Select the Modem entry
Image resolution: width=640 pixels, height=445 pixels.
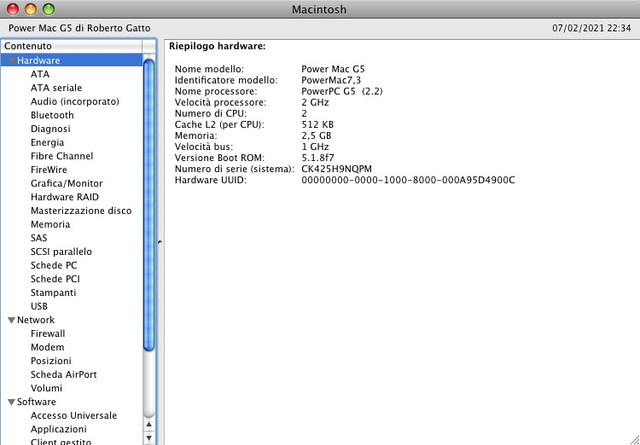[x=47, y=347]
